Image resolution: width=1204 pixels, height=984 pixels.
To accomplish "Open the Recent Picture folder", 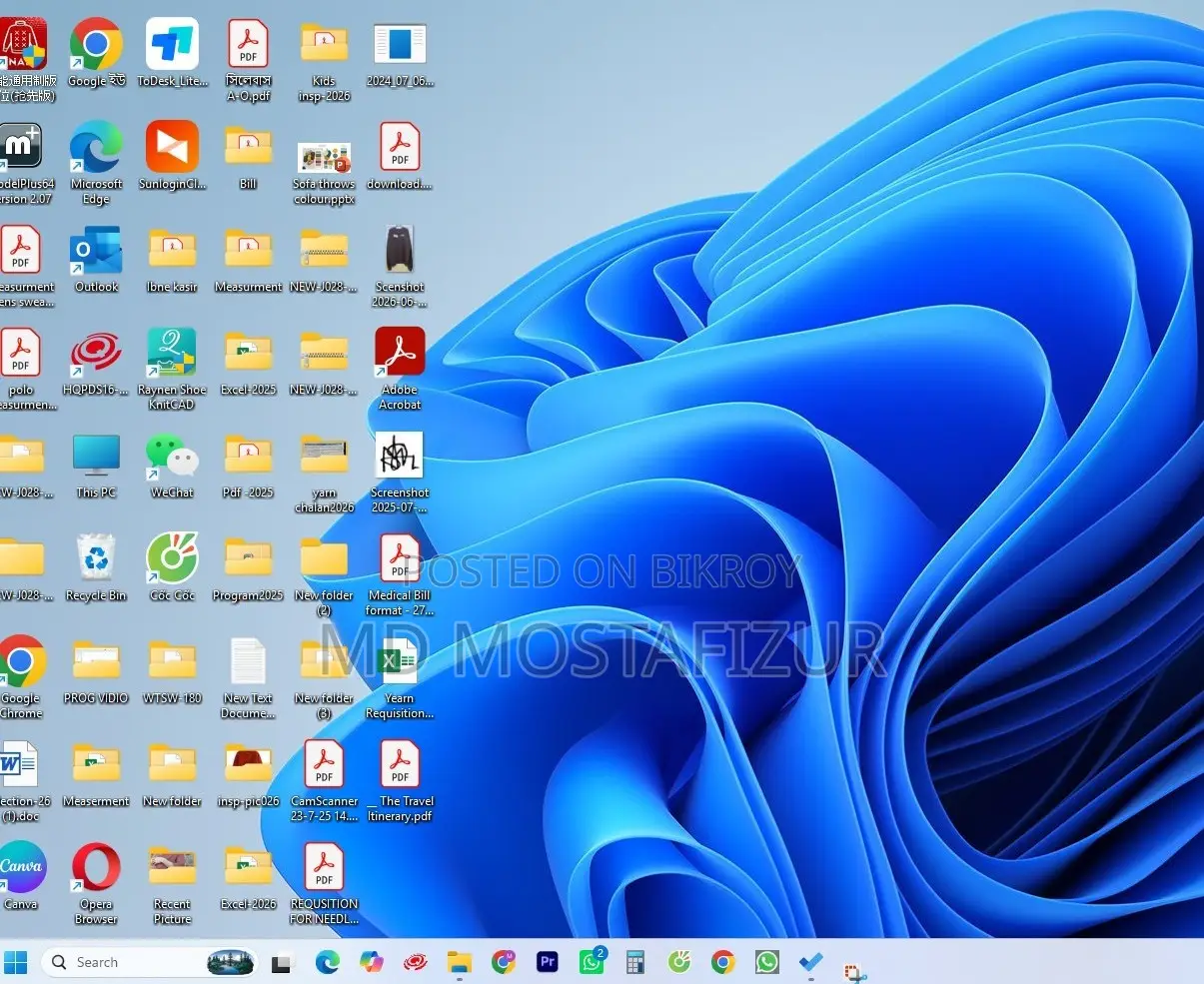I will (x=172, y=883).
